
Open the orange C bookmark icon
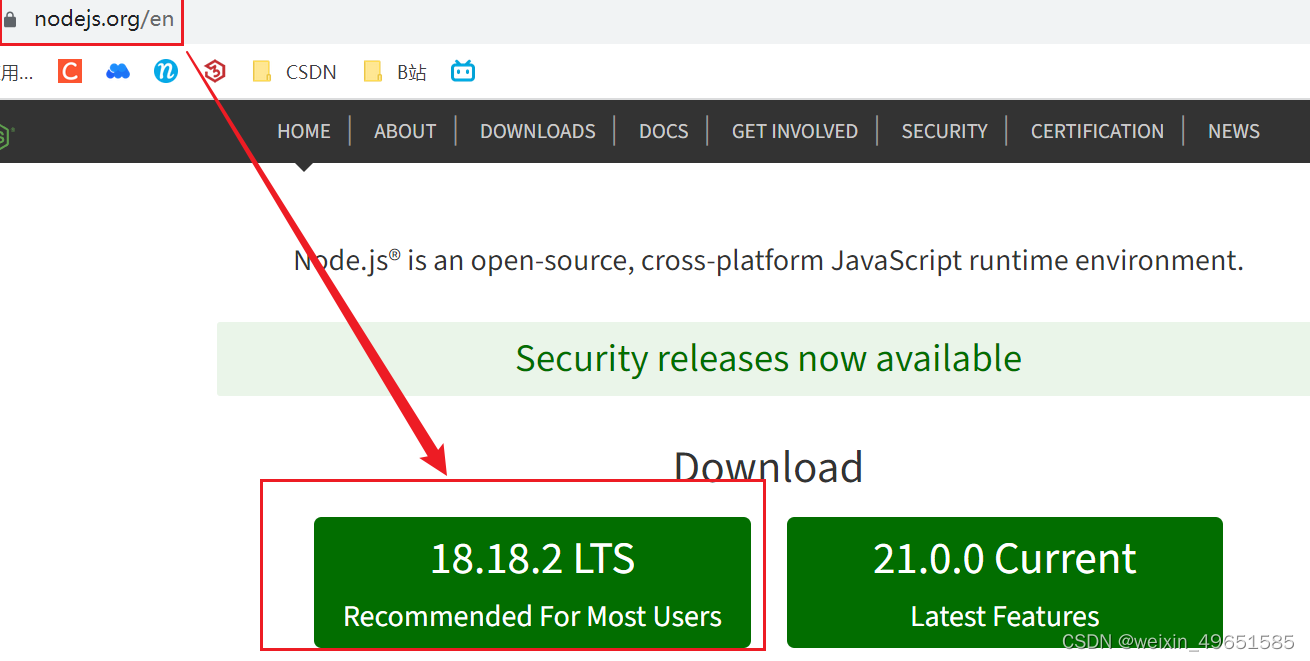(70, 71)
